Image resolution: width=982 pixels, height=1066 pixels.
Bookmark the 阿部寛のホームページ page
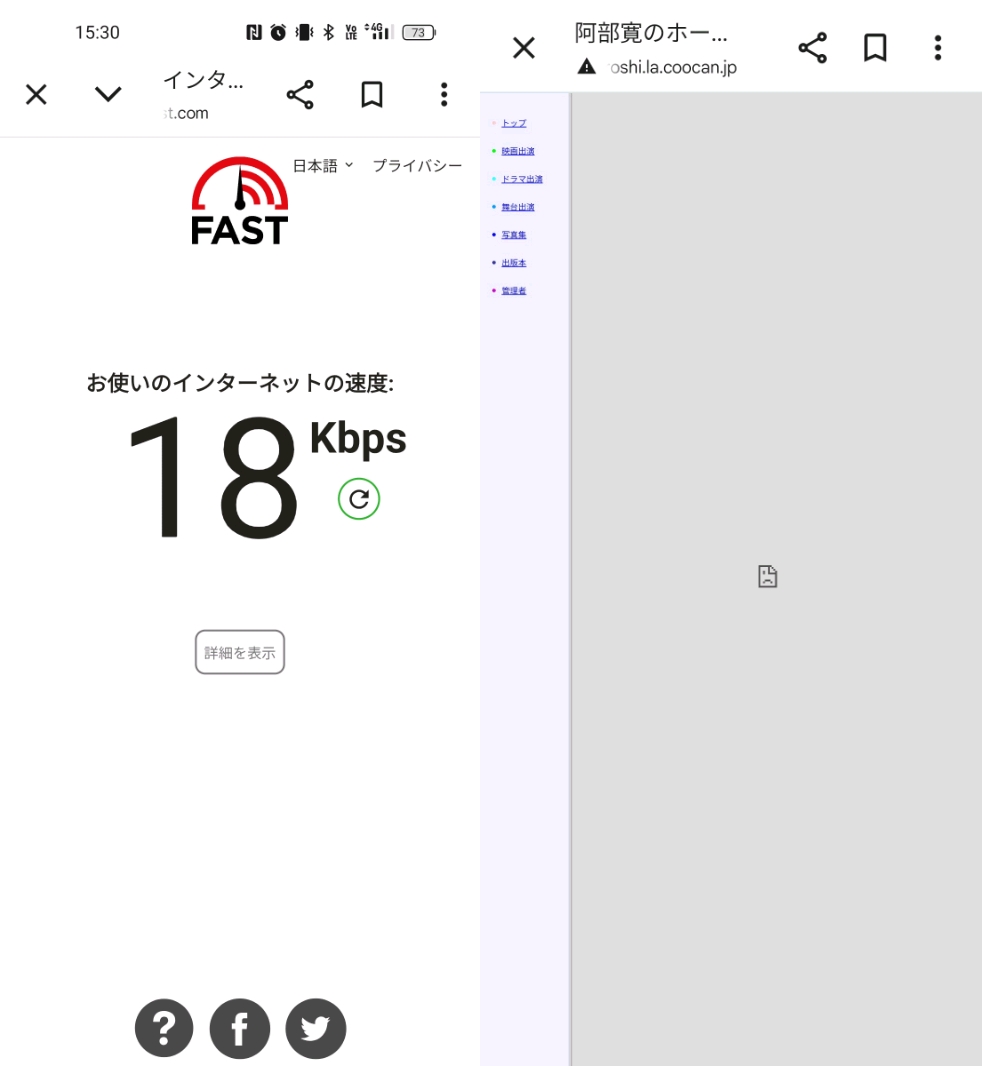[x=875, y=48]
